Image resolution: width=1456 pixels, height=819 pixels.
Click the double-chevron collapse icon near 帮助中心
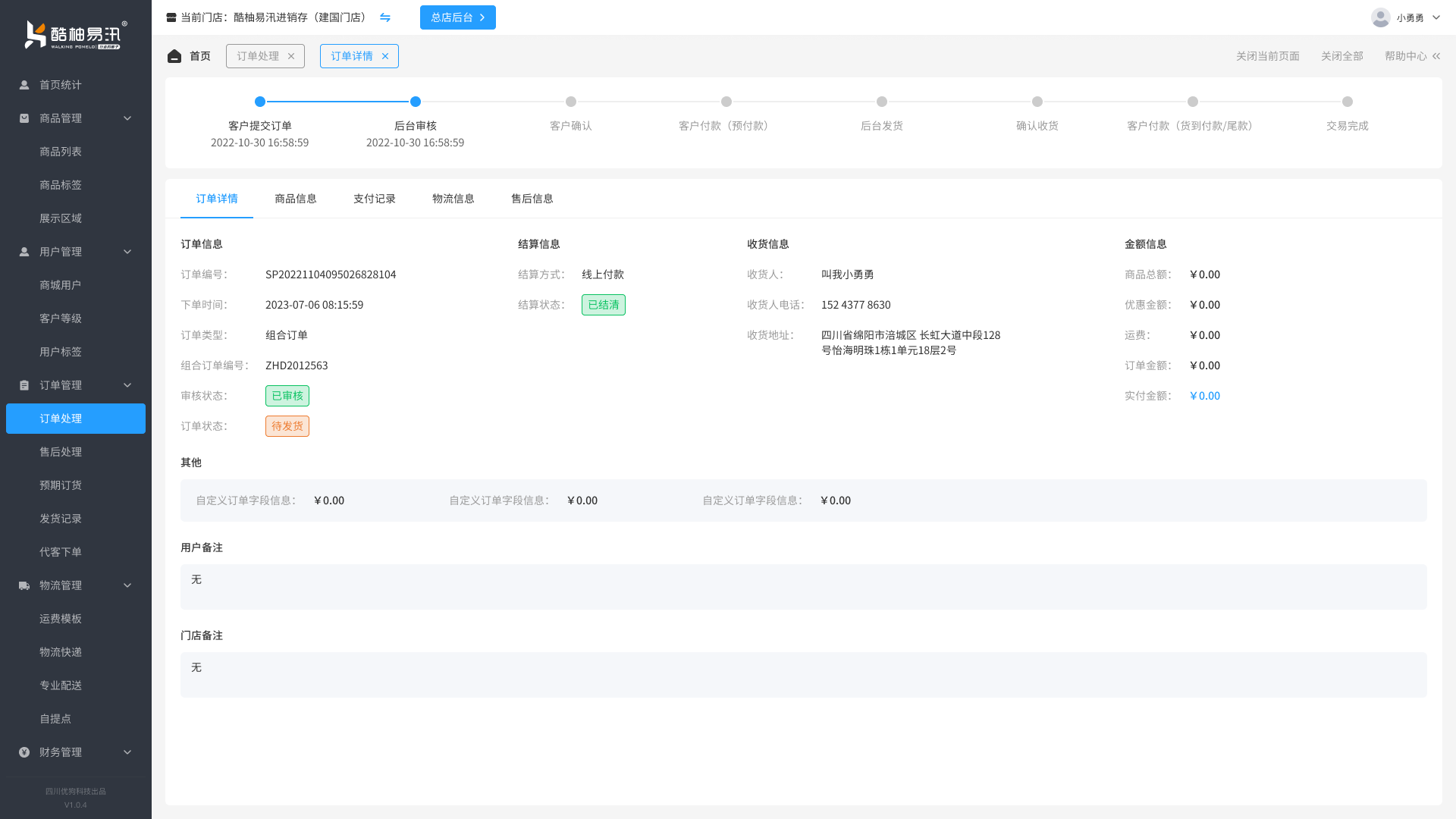point(1436,56)
